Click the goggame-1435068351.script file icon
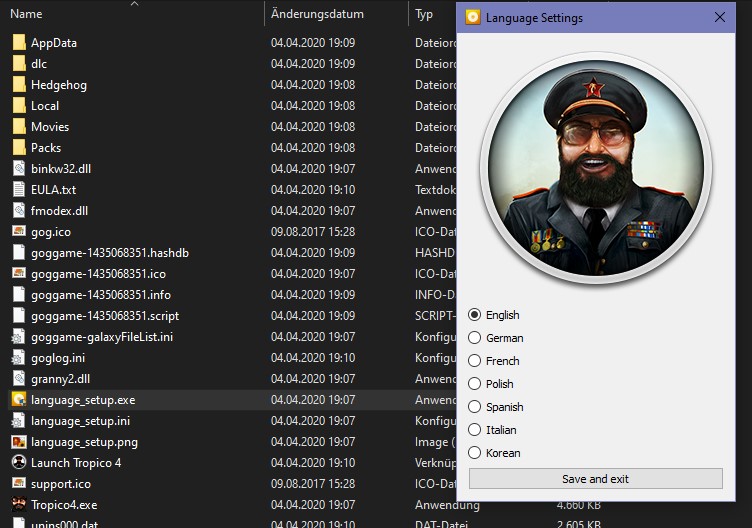Viewport: 752px width, 528px height. click(x=19, y=316)
